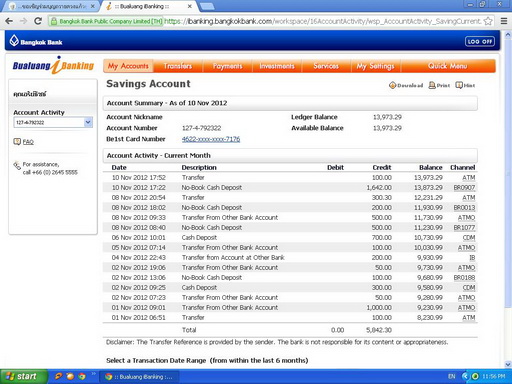The height and width of the screenshot is (384, 512).
Task: Reload the page with the refresh icon
Action: click(x=38, y=21)
